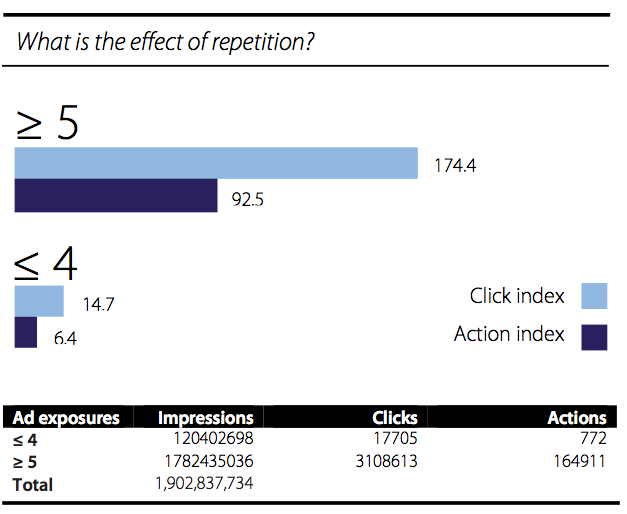Image resolution: width=627 pixels, height=514 pixels.
Task: Select the 6.4 action index bar
Action: click(x=26, y=332)
